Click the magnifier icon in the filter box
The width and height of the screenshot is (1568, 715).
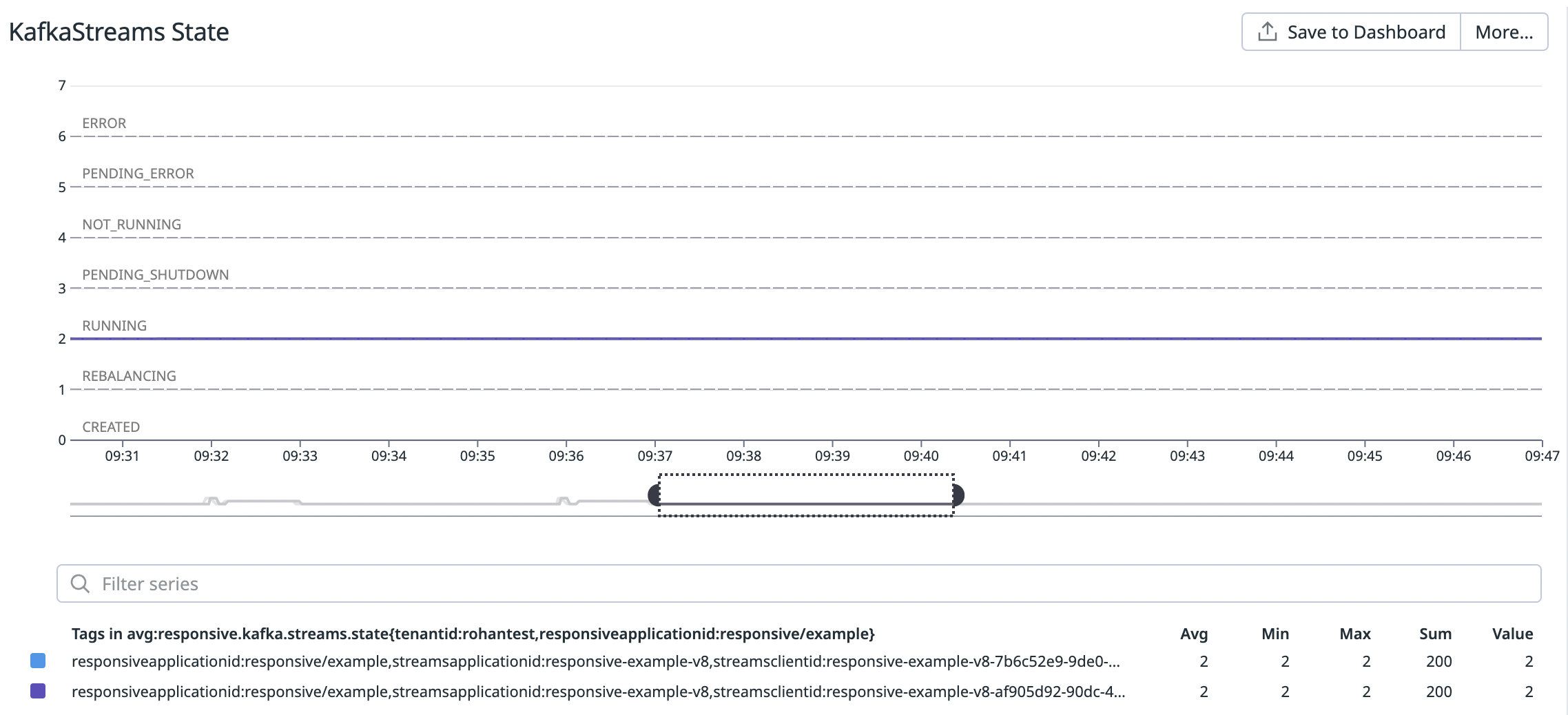click(81, 583)
